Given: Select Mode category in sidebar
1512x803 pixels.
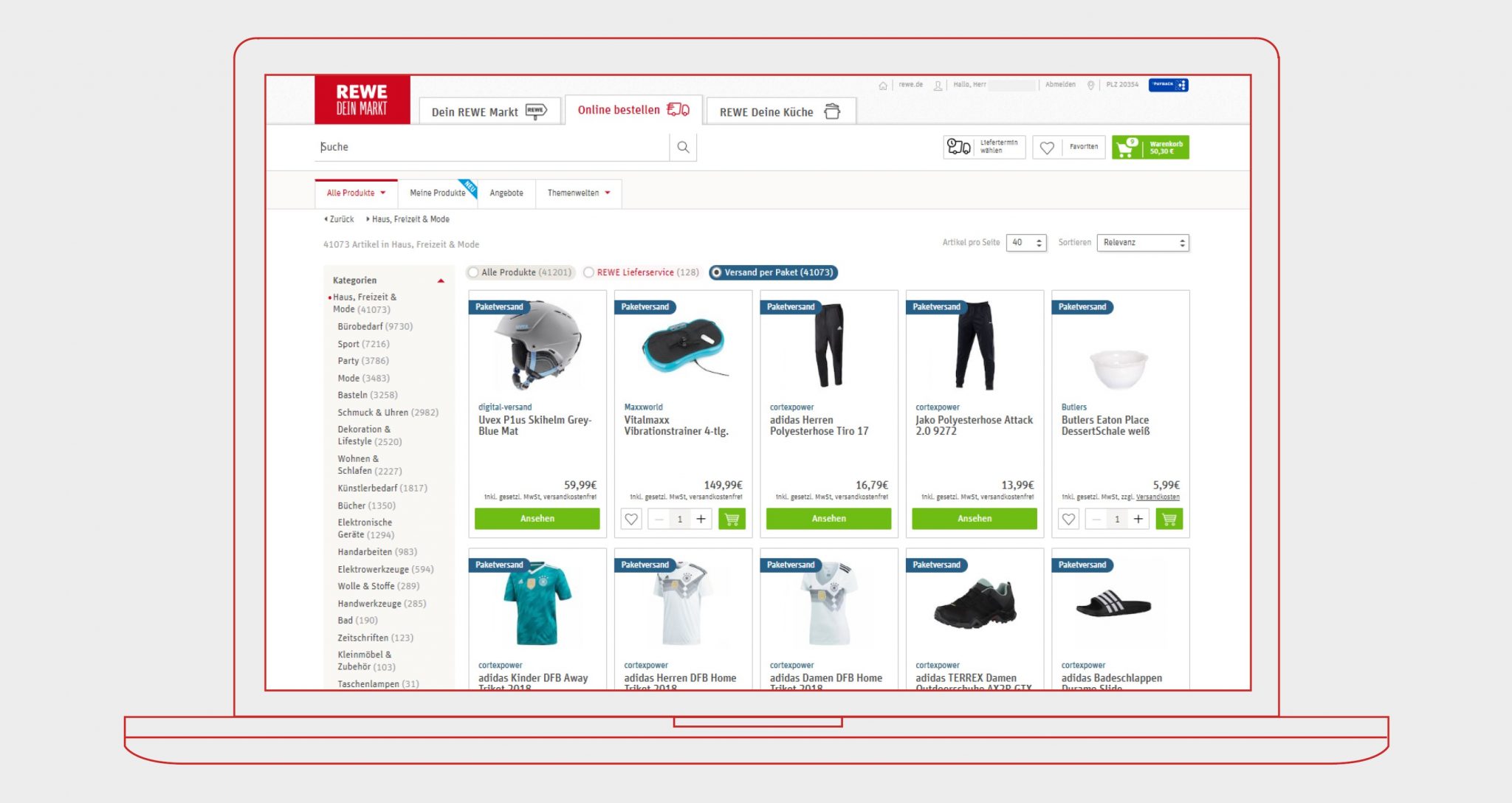Looking at the screenshot, I should click(x=363, y=379).
